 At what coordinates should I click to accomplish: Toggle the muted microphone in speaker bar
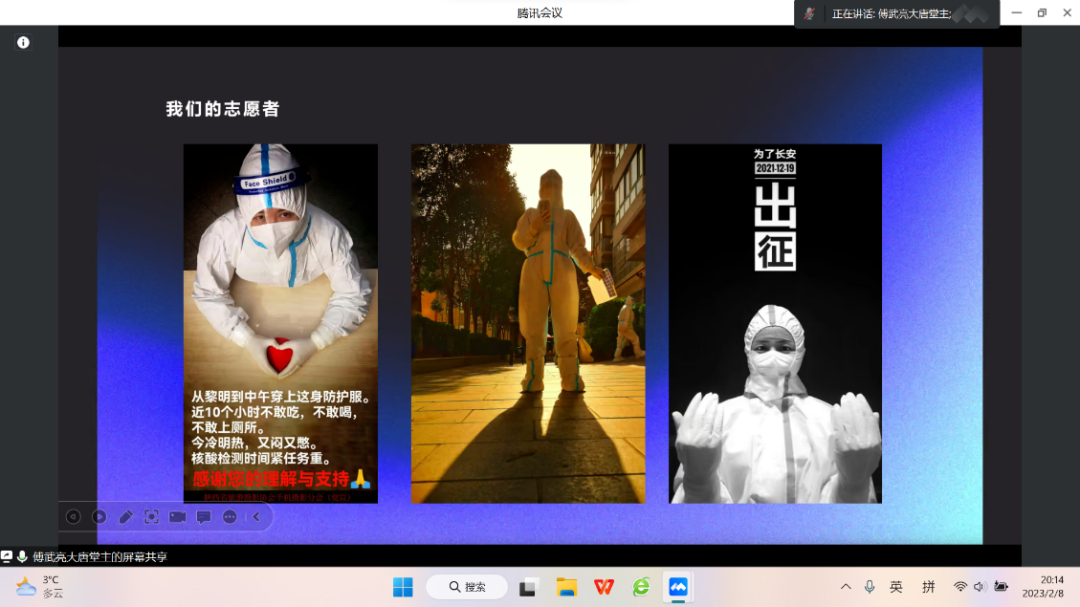pos(809,14)
